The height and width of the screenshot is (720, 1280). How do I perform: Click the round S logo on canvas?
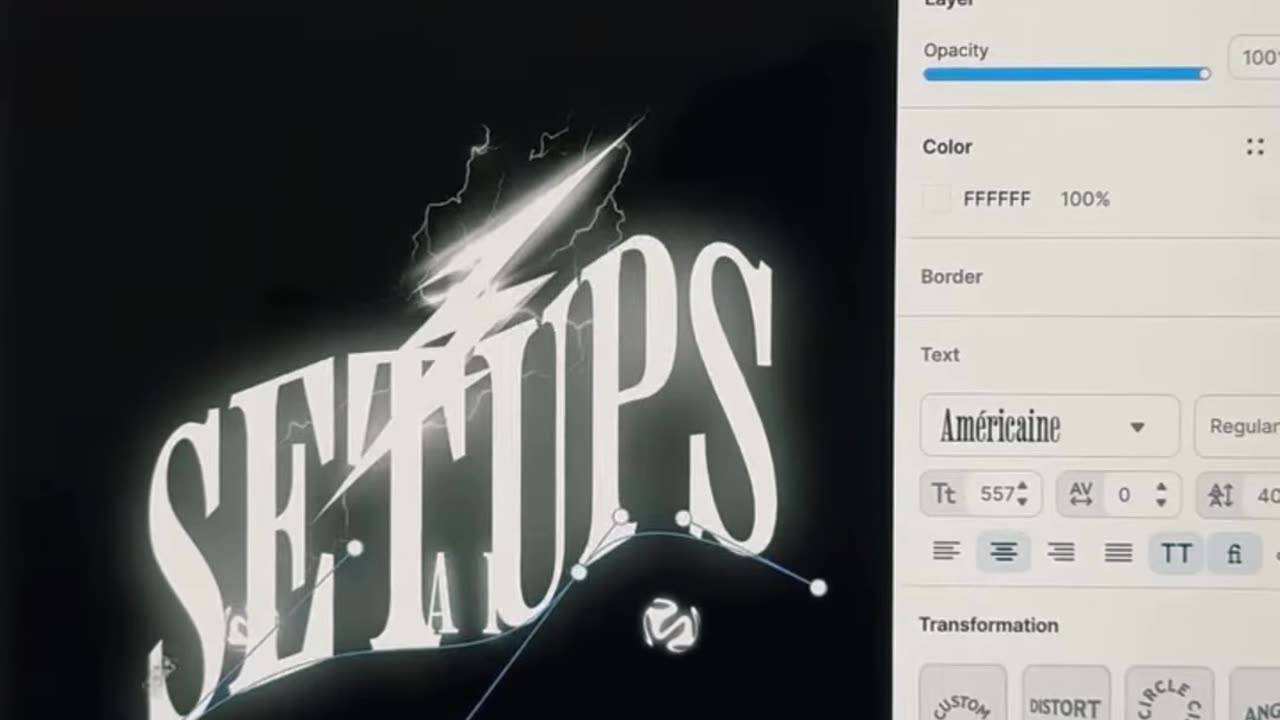pos(670,625)
